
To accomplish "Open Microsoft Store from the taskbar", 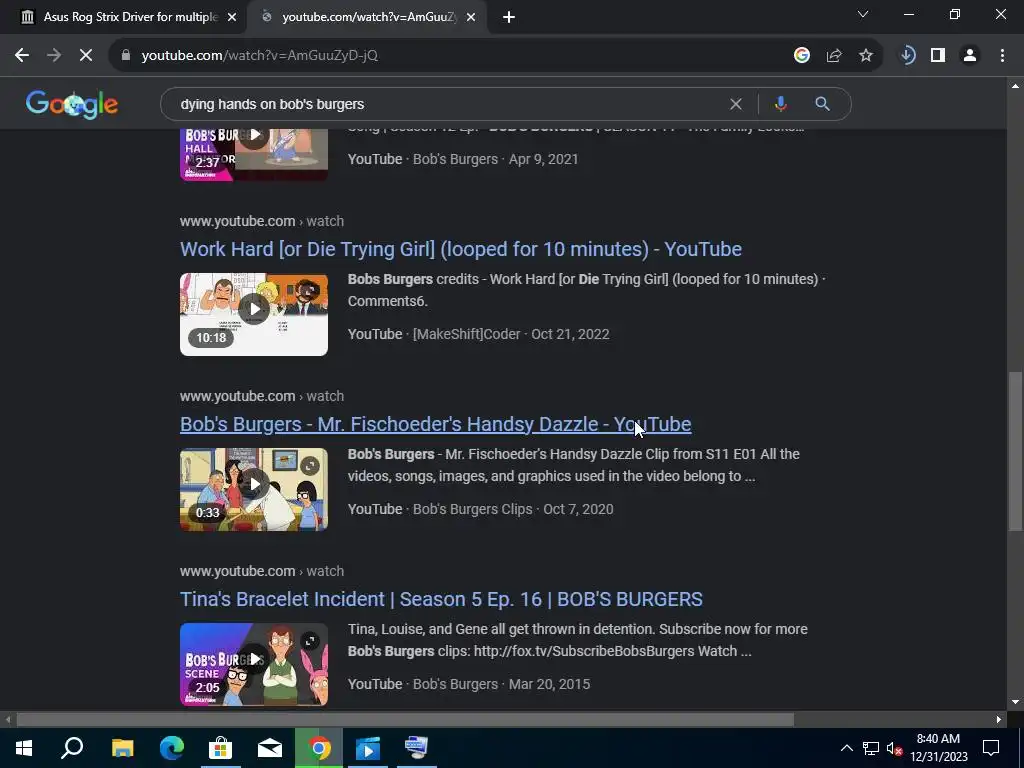I will point(221,748).
